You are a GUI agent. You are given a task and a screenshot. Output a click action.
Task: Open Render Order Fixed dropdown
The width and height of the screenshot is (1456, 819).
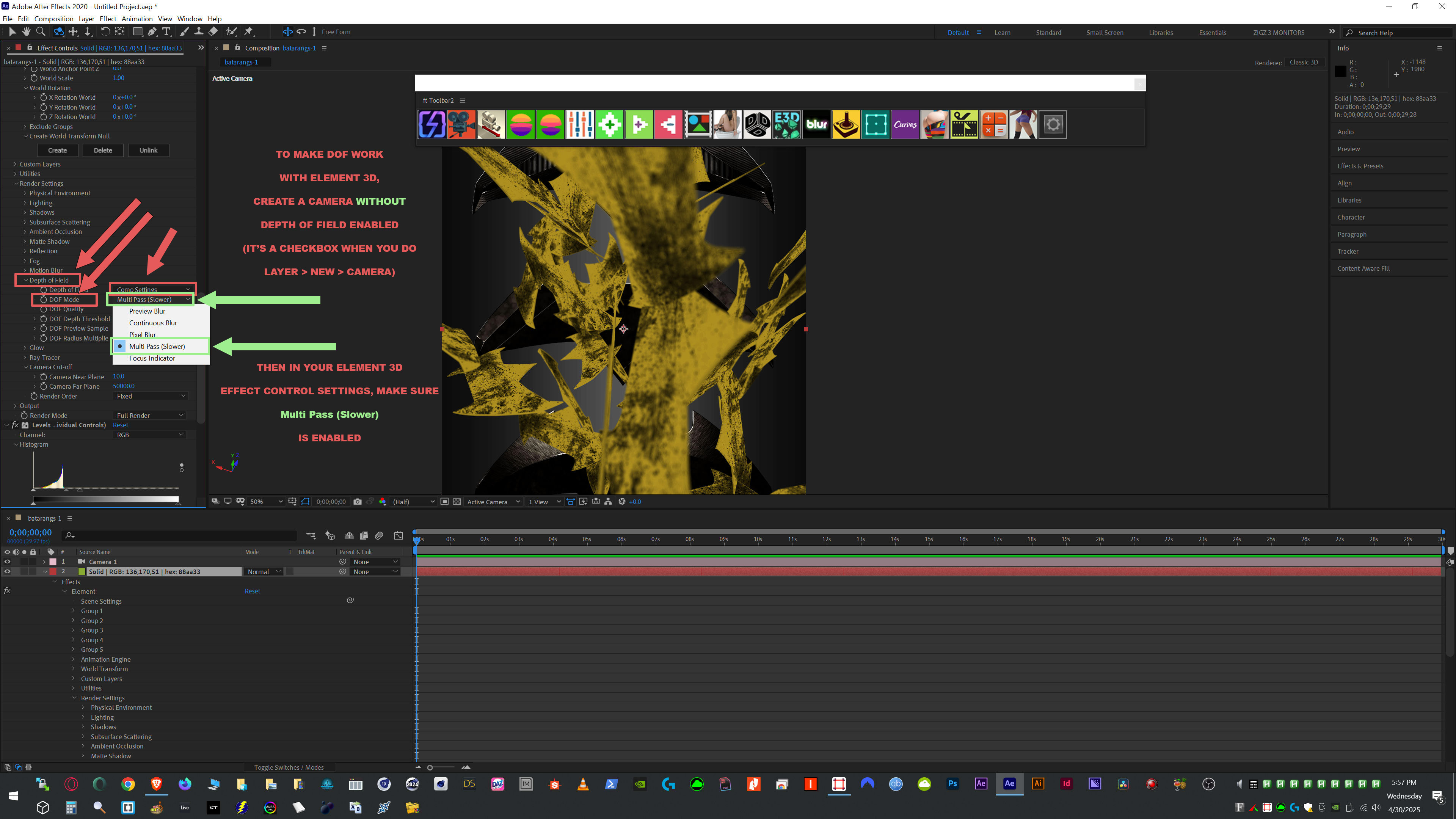click(151, 396)
